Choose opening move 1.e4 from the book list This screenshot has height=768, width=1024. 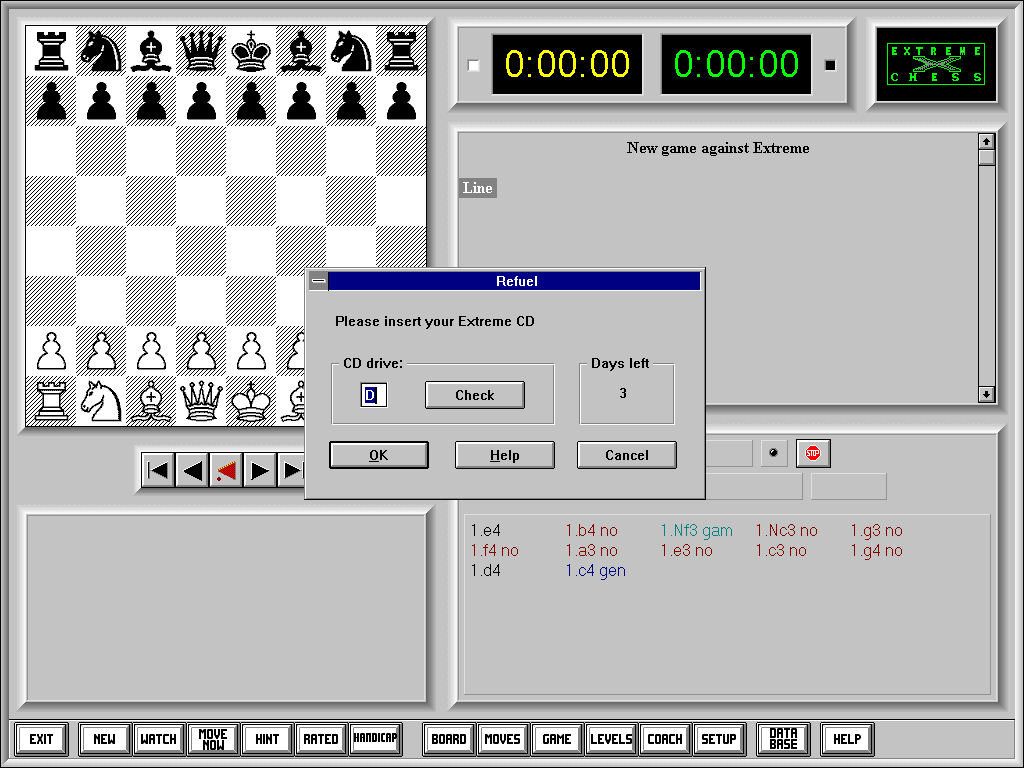(x=486, y=531)
